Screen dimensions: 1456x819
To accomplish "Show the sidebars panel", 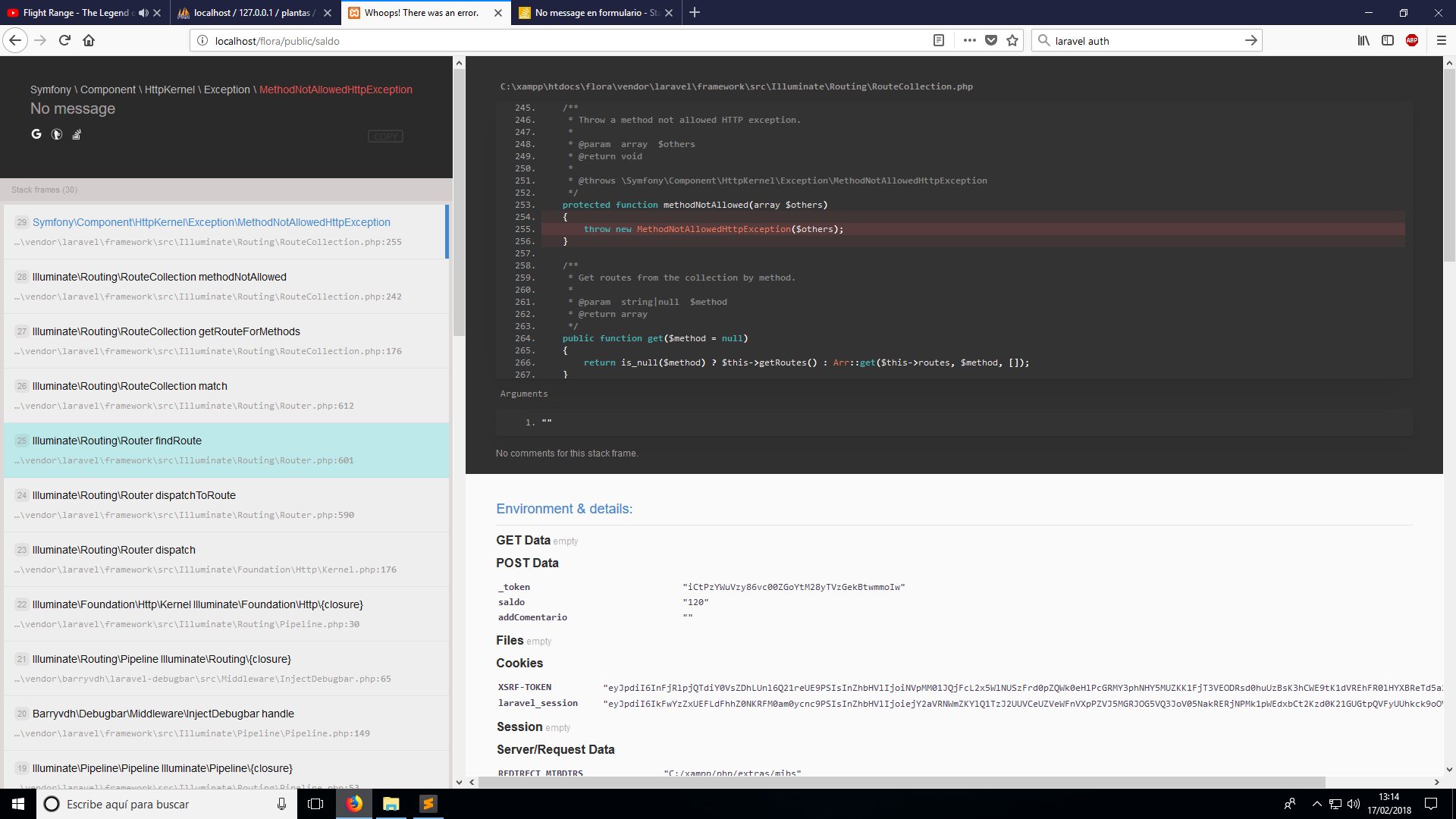I will (x=1388, y=41).
